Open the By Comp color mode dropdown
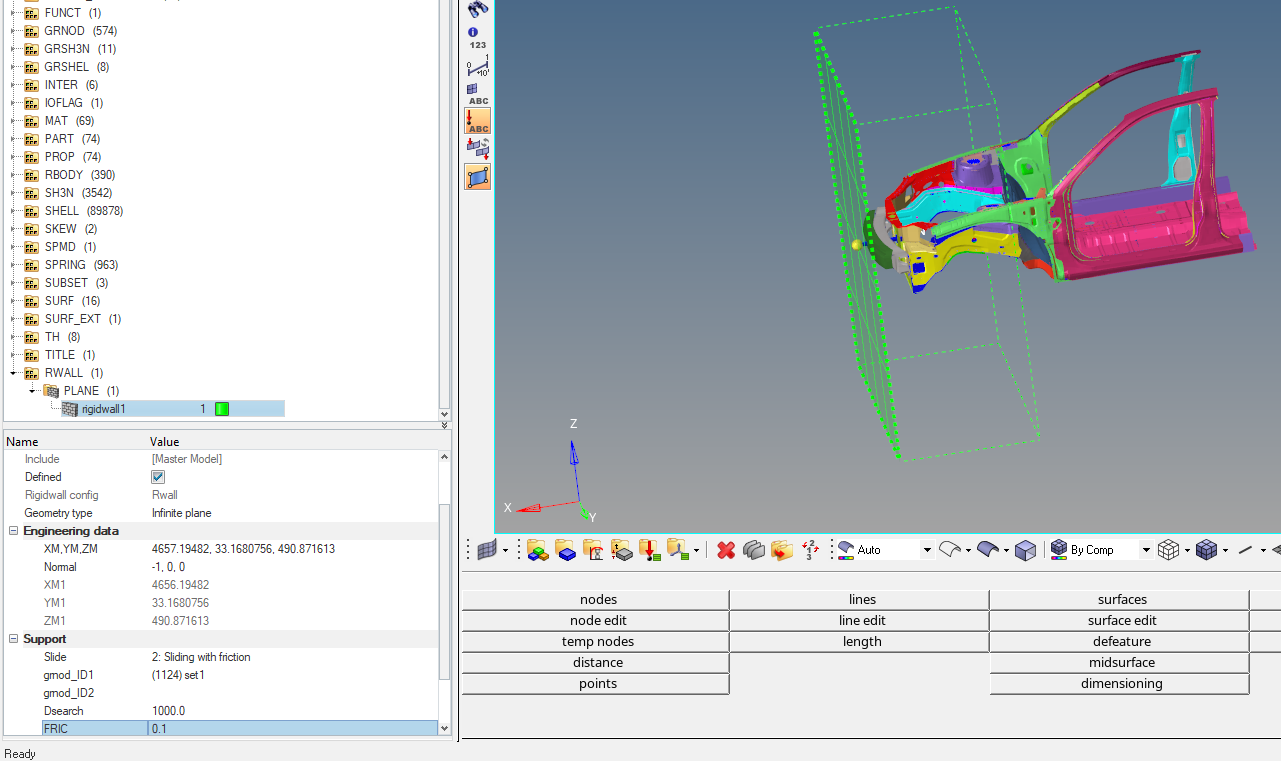This screenshot has height=761, width=1281. click(x=1146, y=550)
